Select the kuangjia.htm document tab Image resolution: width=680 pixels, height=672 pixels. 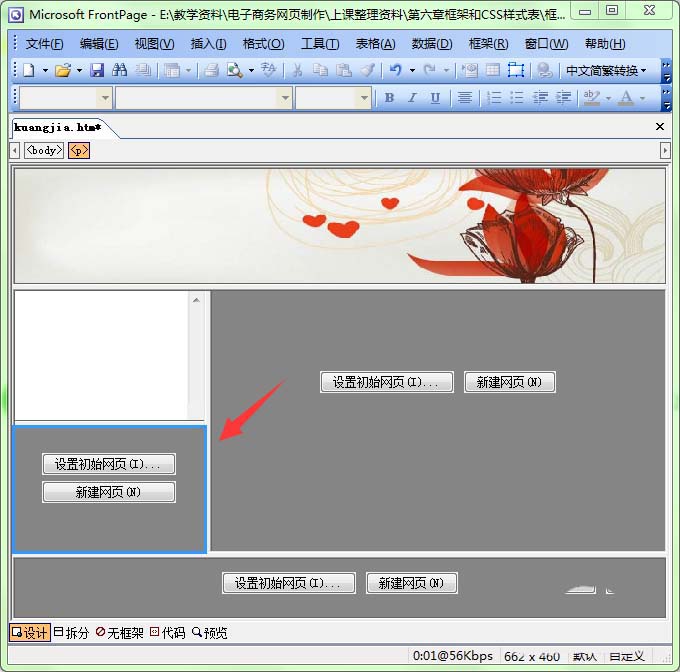point(57,127)
